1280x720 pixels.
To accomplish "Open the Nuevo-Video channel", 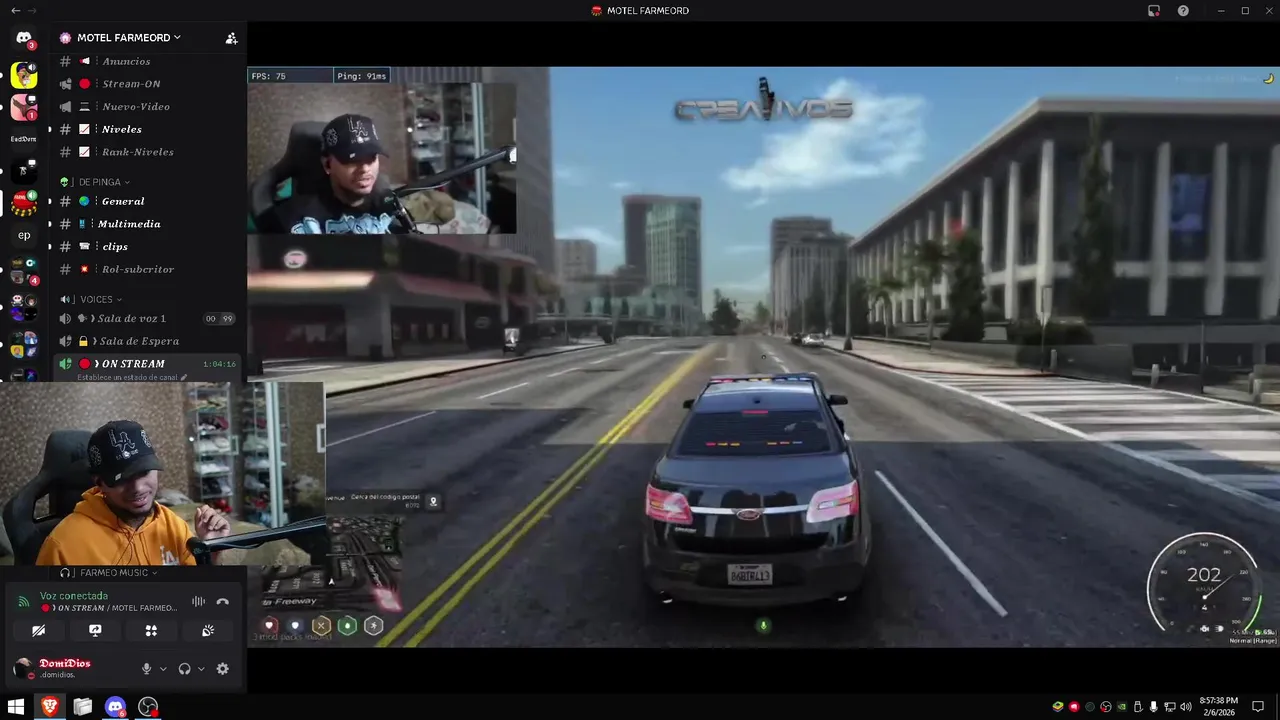I will (149, 107).
